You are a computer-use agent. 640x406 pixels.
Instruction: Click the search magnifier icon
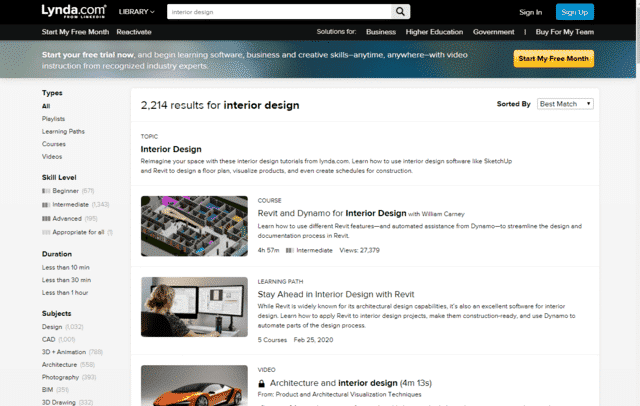(x=400, y=12)
